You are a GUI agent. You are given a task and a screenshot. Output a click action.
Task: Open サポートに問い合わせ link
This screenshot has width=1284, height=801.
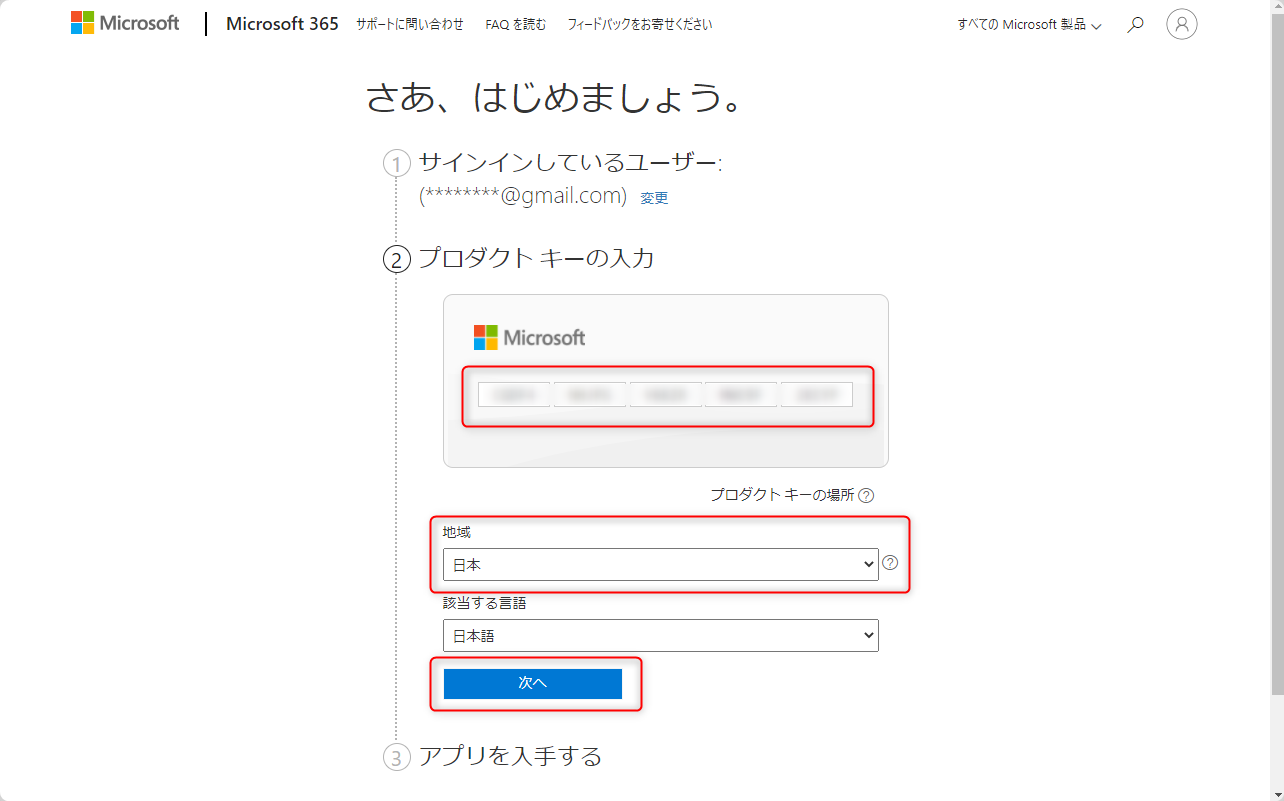410,24
